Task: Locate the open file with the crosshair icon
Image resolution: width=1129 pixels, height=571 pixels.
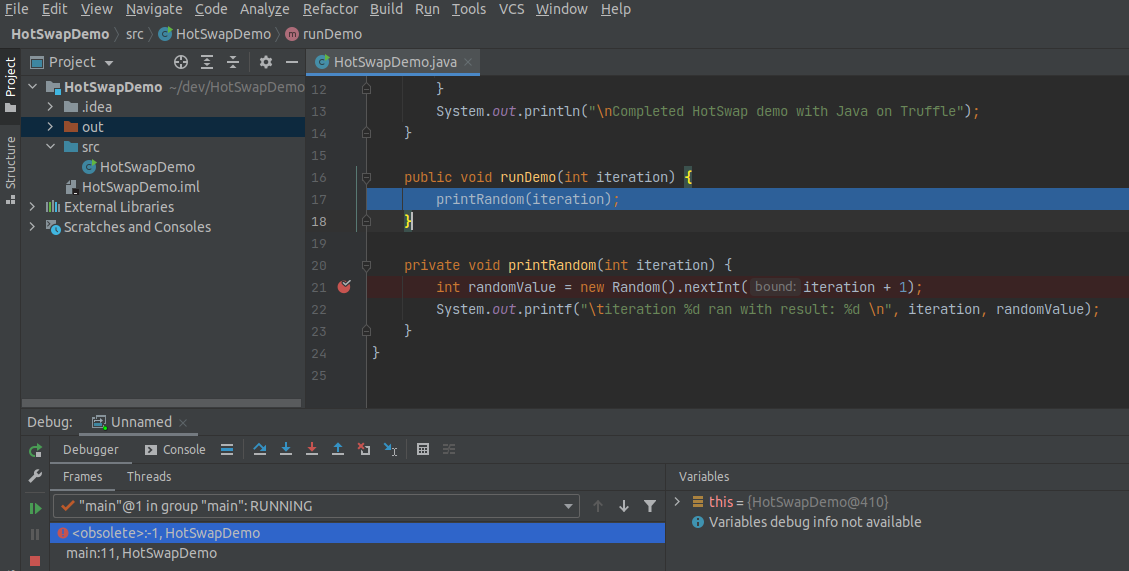Action: coord(181,62)
